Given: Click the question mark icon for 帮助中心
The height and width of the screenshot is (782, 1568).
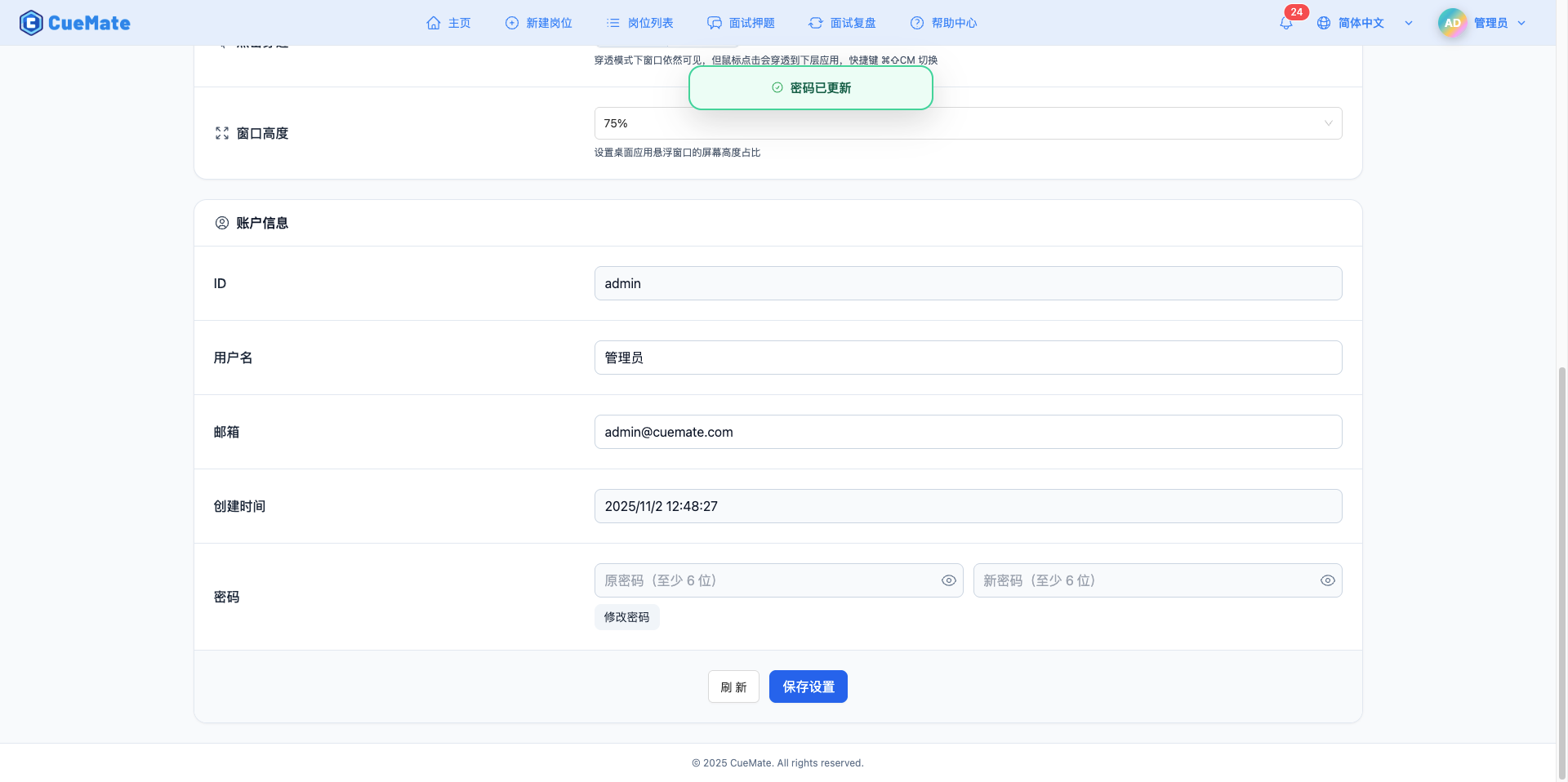Looking at the screenshot, I should click(x=916, y=23).
